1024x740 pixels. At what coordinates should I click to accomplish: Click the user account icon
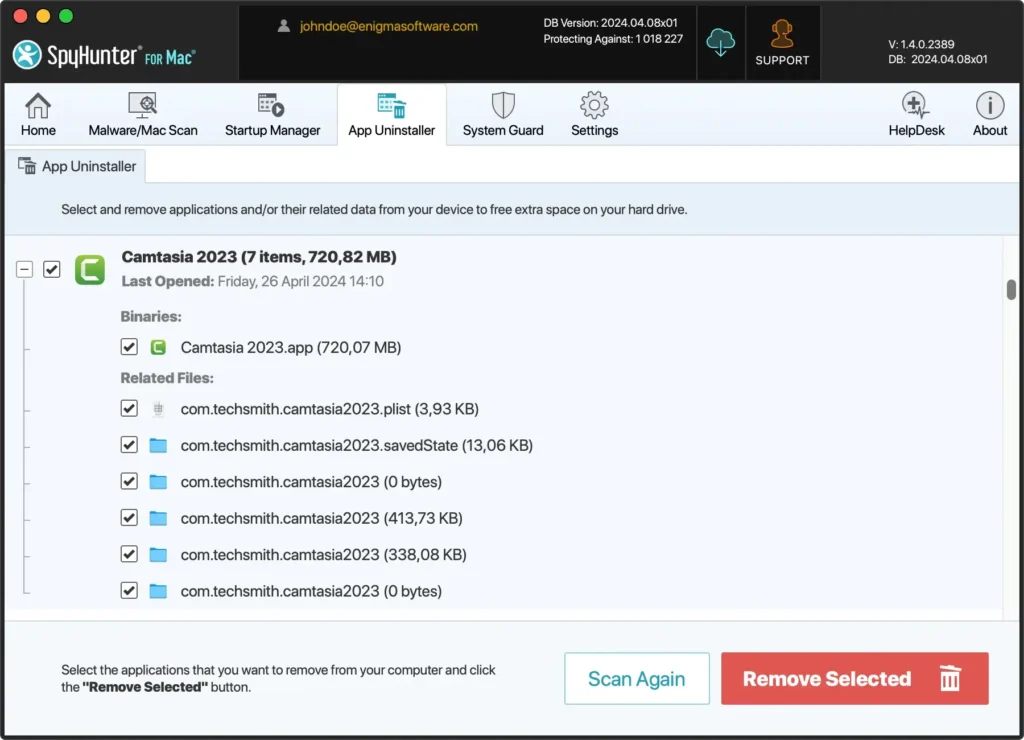(x=283, y=26)
